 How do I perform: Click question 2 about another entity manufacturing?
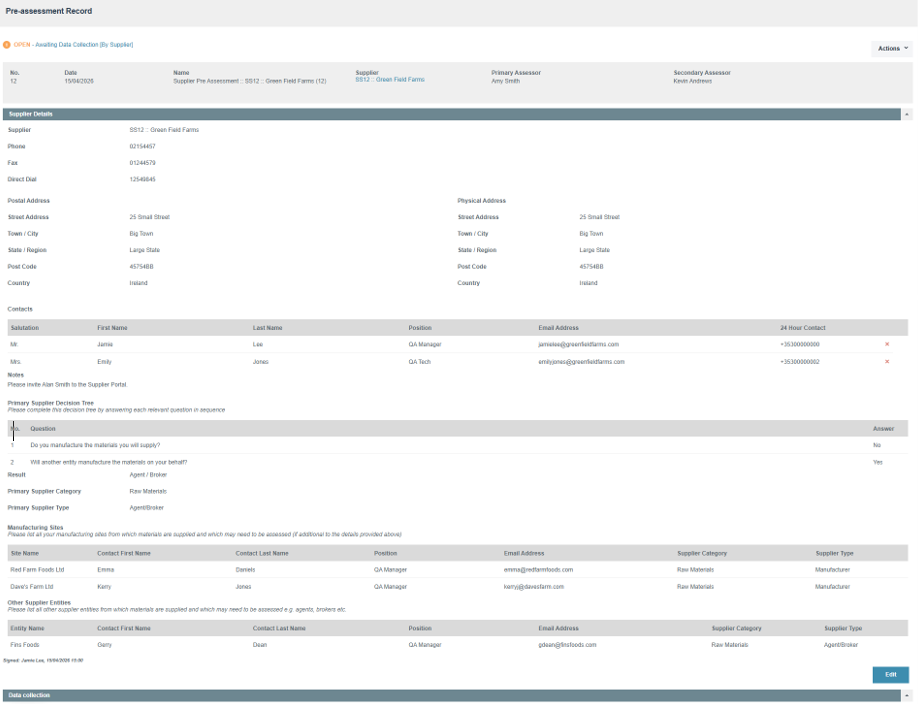pos(109,462)
